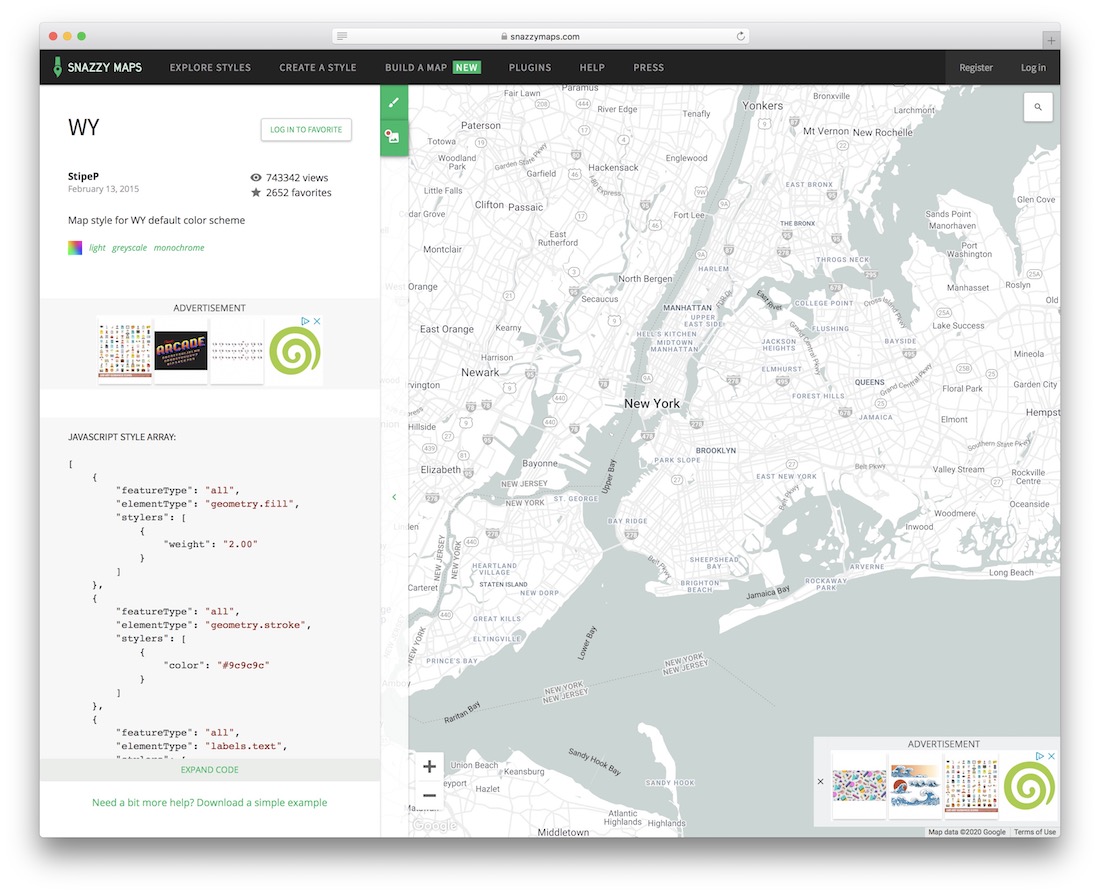1100x894 pixels.
Task: Open a new browser tab with plus
Action: (x=1050, y=41)
